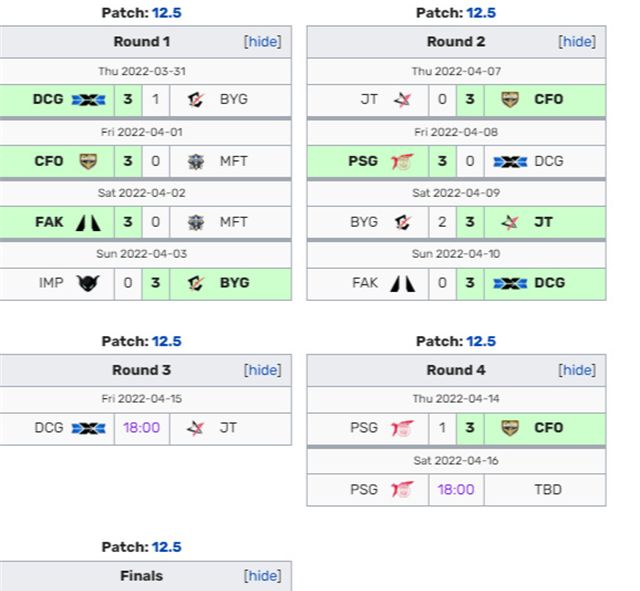This screenshot has width=640, height=591.
Task: Click DCG team logo in Round 1
Action: (90, 100)
